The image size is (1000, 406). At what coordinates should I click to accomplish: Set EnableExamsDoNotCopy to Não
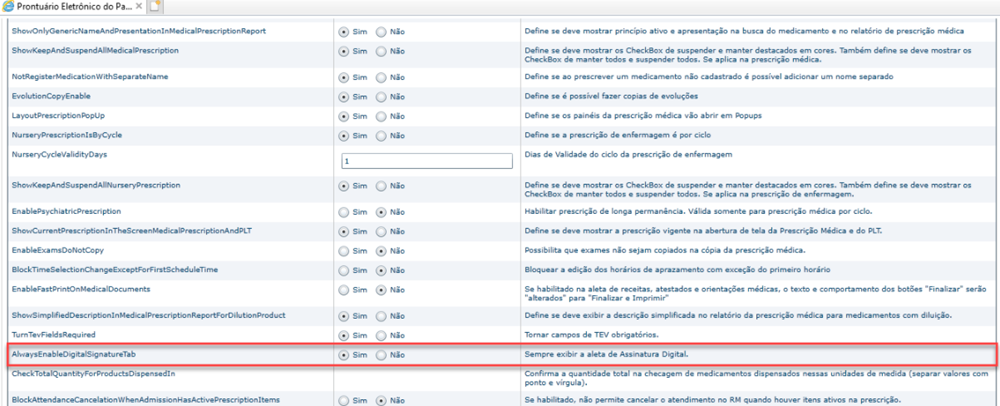381,252
